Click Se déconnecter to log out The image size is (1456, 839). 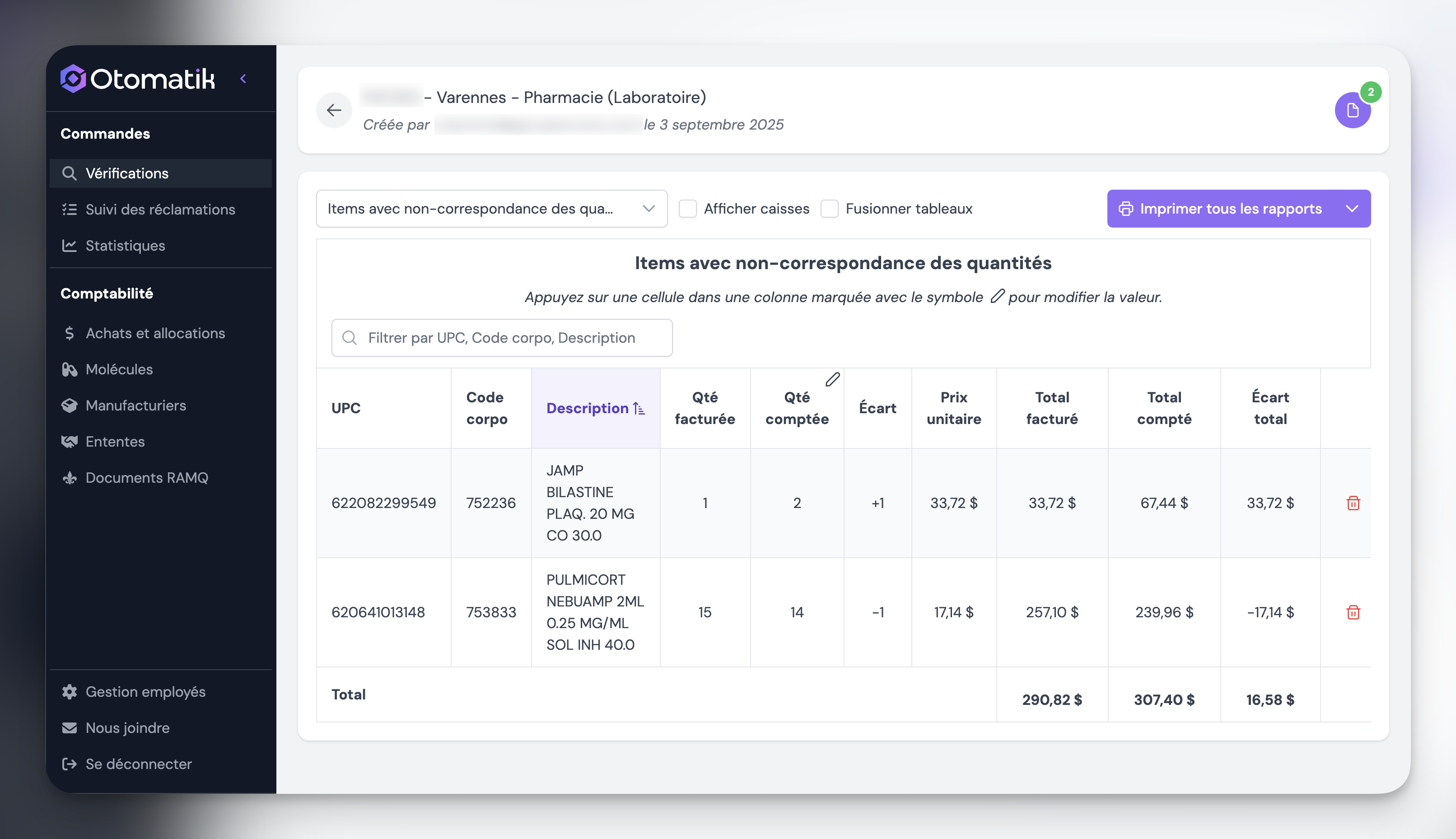pos(138,764)
